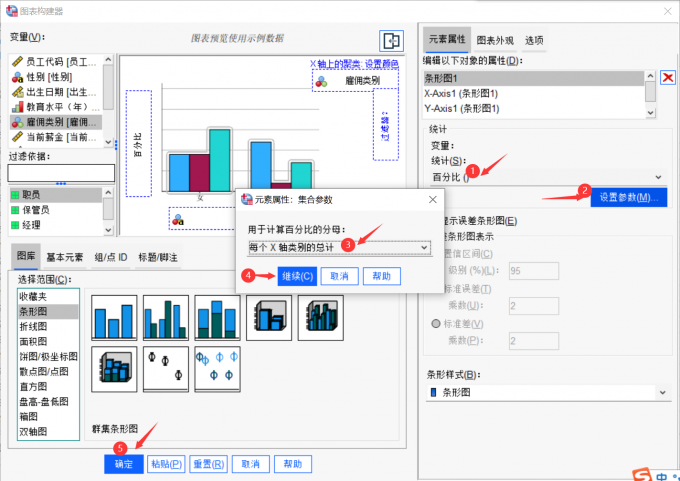Select 饼图/极坐标图 in the gallery list
This screenshot has width=680, height=481.
tap(48, 357)
